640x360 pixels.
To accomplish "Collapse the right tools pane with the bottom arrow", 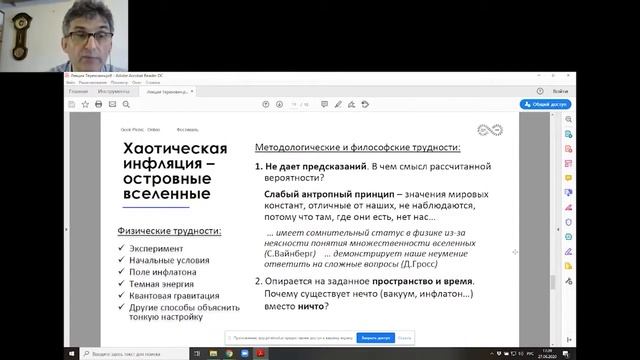I will (569, 340).
